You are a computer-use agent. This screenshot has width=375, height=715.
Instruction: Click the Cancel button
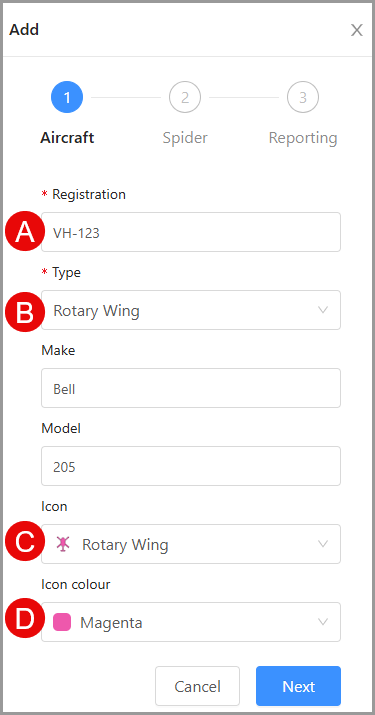(x=198, y=686)
